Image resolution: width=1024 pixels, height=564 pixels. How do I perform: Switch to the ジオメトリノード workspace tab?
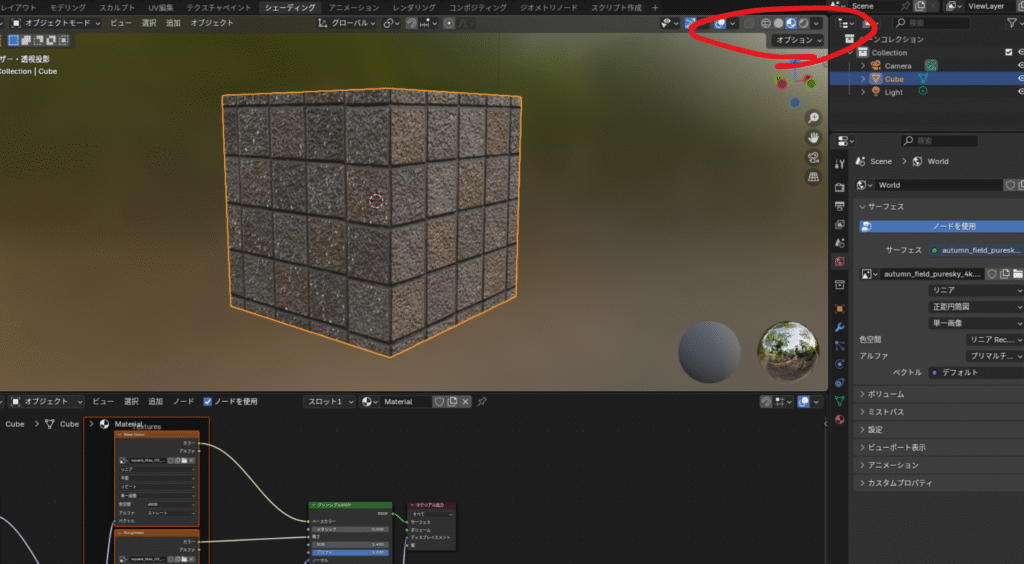tap(549, 7)
